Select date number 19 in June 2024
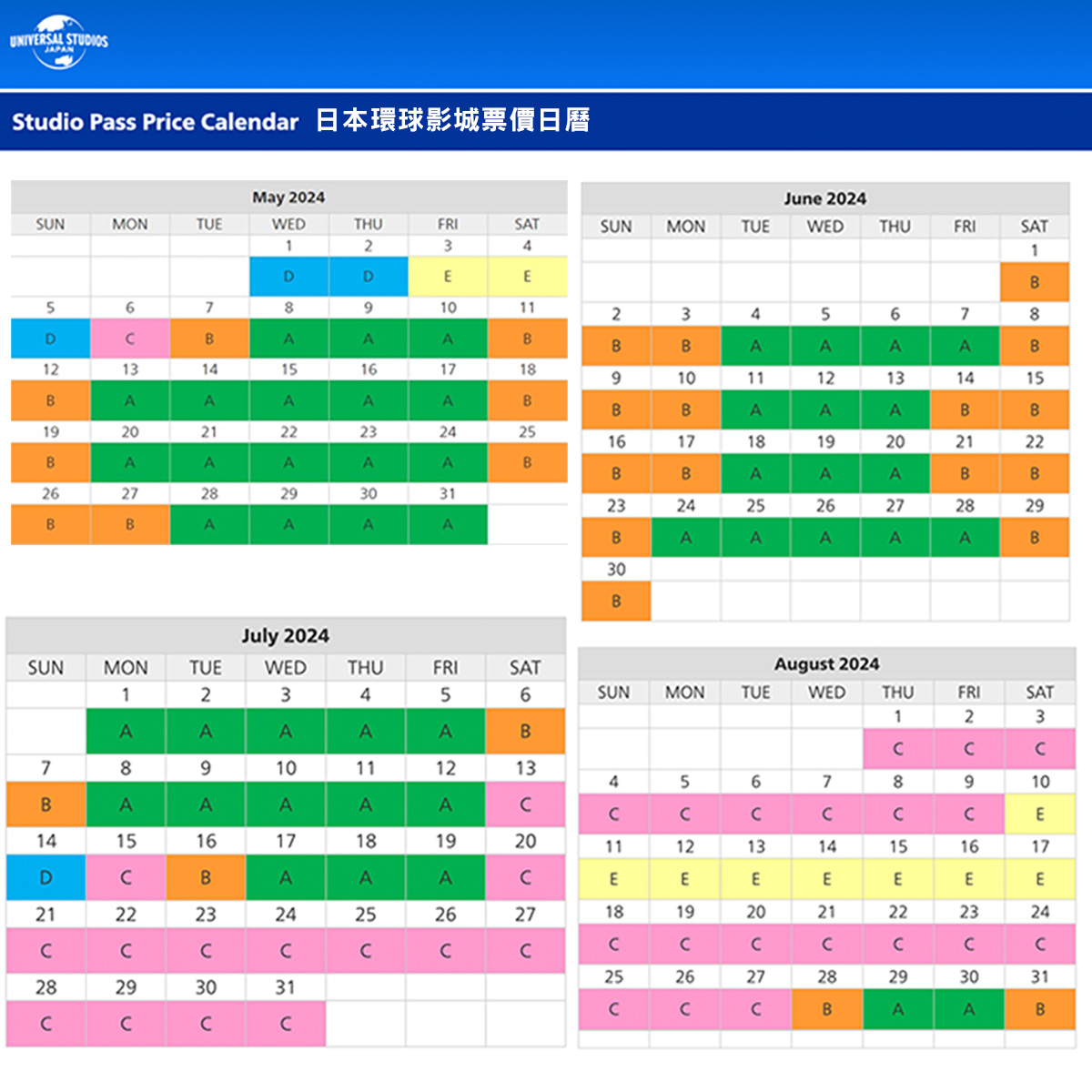This screenshot has width=1092, height=1092. click(825, 441)
